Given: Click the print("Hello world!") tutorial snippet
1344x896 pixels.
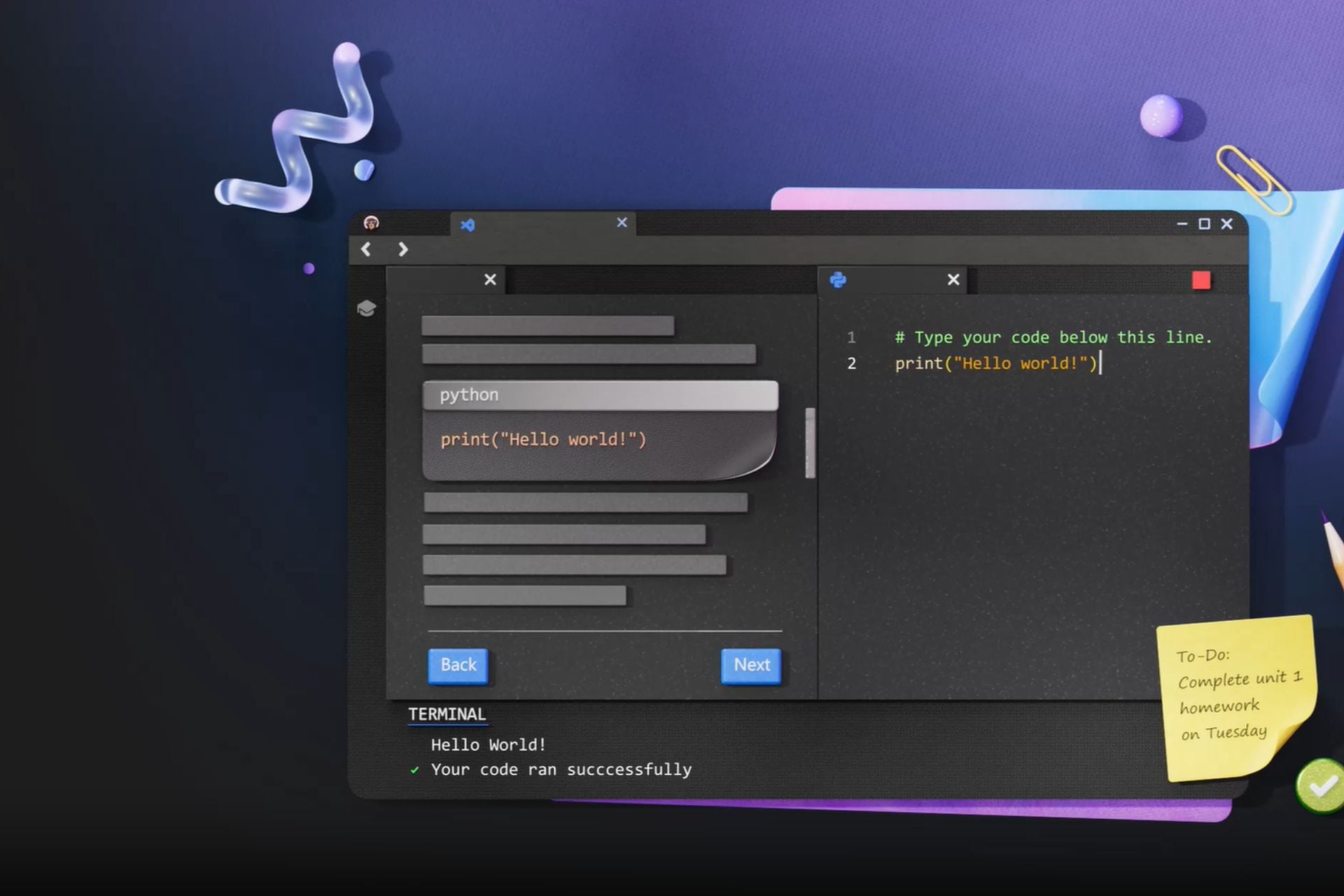Looking at the screenshot, I should click(543, 440).
